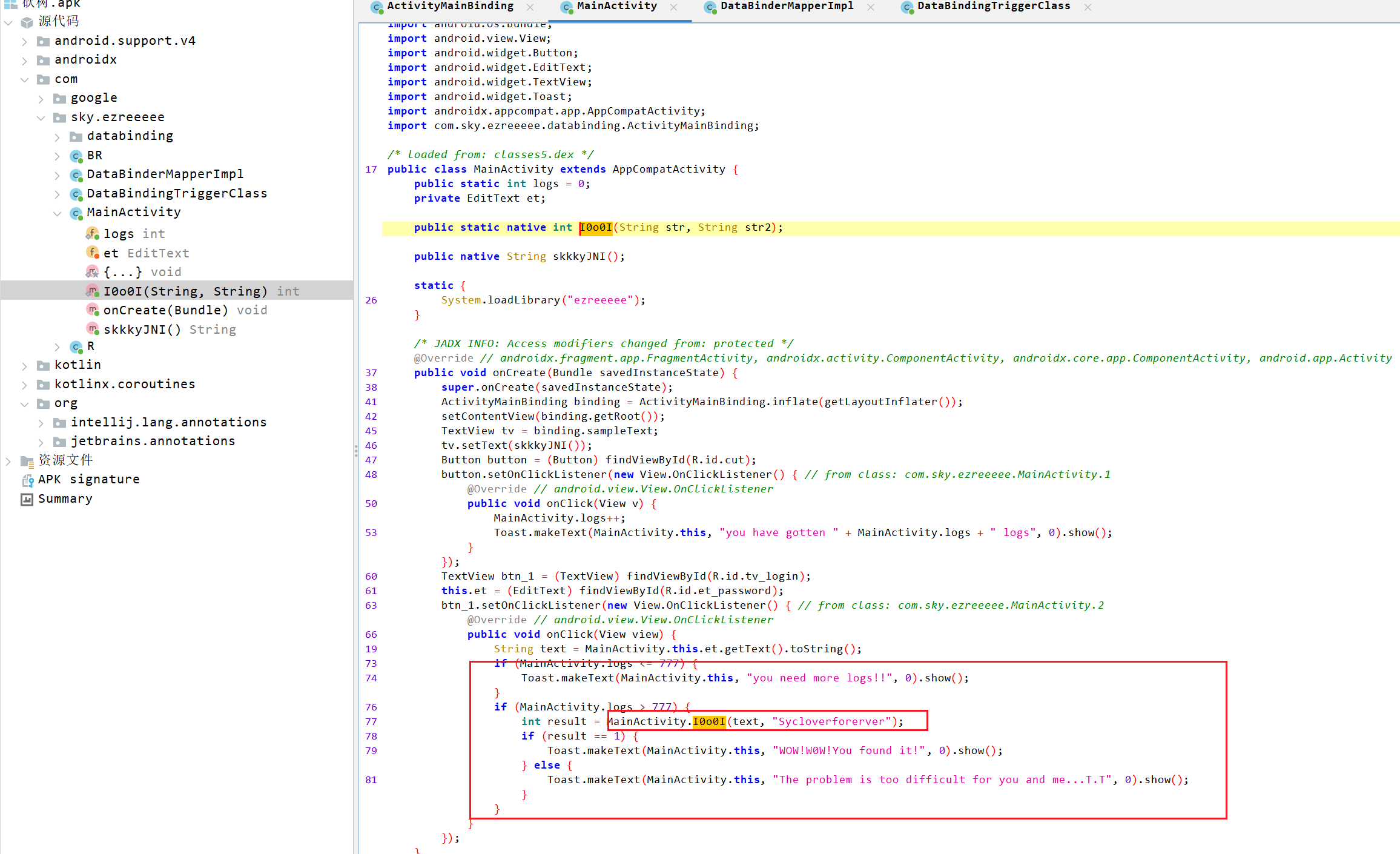Click line number 77 in gutter
The height and width of the screenshot is (854, 1400).
[x=371, y=721]
